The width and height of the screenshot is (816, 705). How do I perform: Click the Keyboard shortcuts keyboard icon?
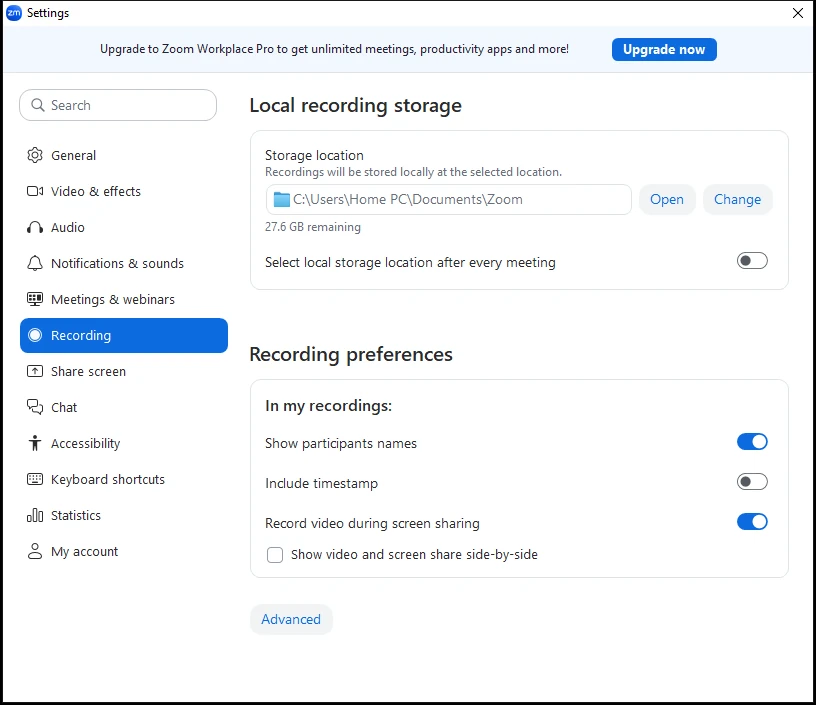pos(35,479)
